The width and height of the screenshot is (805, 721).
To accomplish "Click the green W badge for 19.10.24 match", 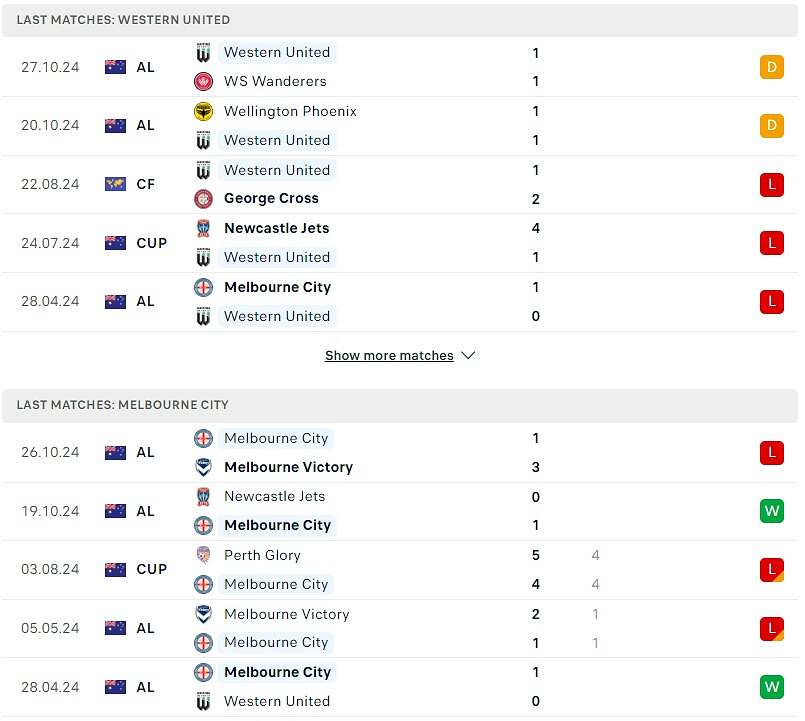I will point(772,511).
